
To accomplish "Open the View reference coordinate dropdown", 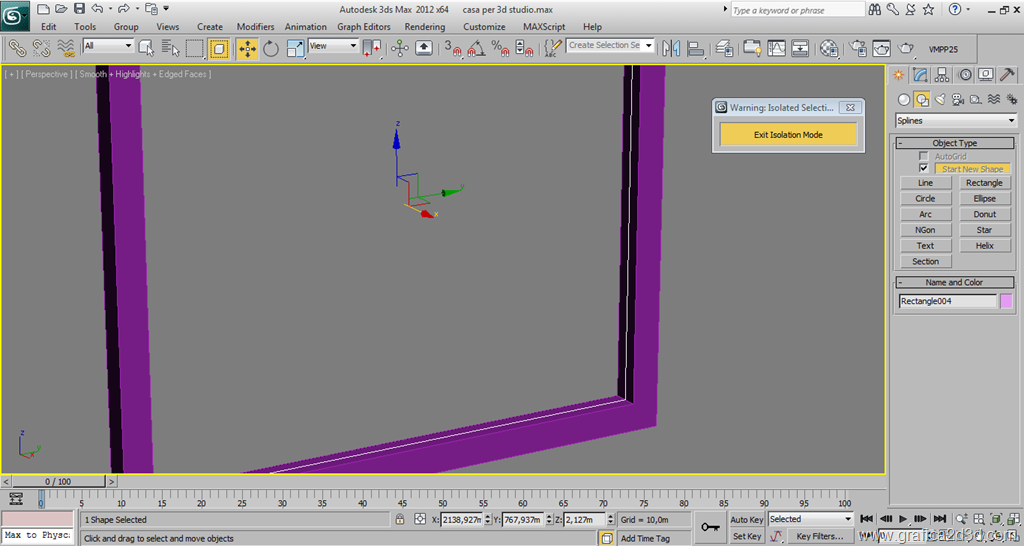I will point(333,46).
